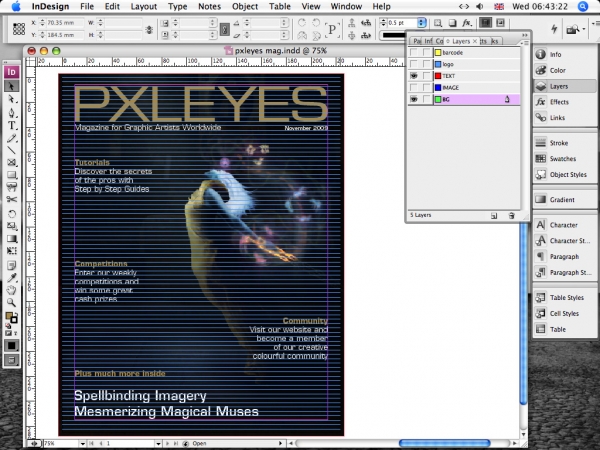Open the File menu
This screenshot has height=450, width=600.
pos(87,7)
